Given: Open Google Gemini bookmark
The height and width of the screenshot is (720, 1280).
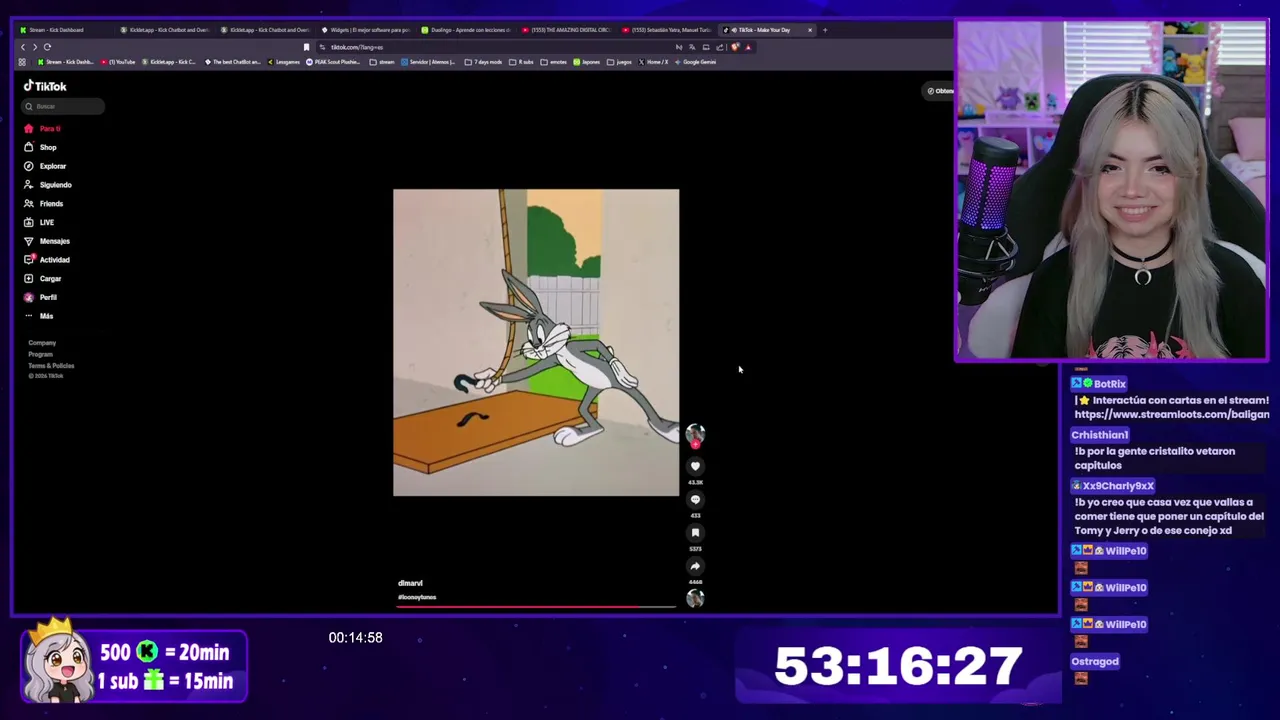Looking at the screenshot, I should (x=696, y=62).
